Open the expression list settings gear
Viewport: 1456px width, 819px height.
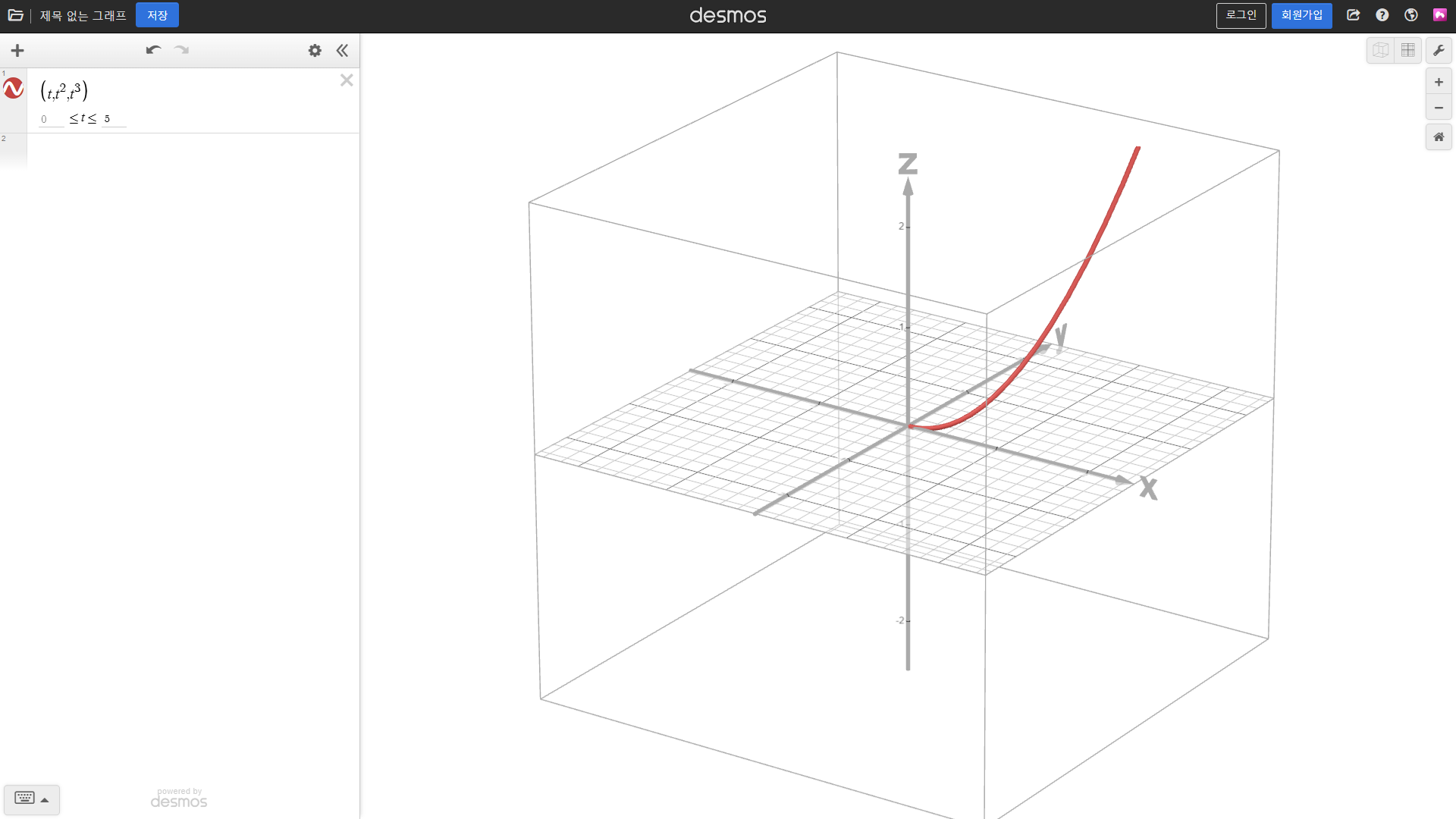[315, 51]
